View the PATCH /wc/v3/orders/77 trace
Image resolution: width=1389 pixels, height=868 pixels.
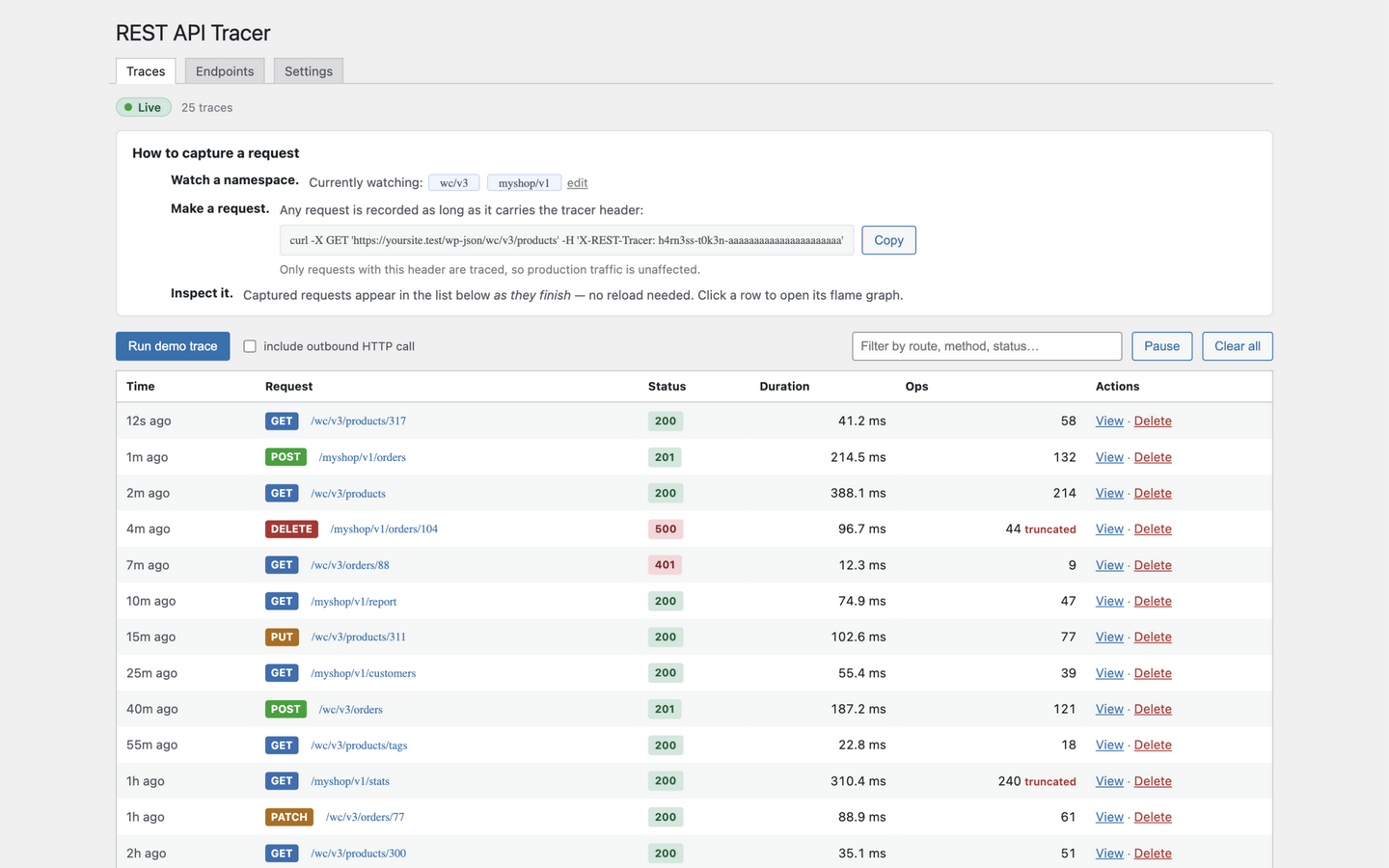pyautogui.click(x=1109, y=817)
